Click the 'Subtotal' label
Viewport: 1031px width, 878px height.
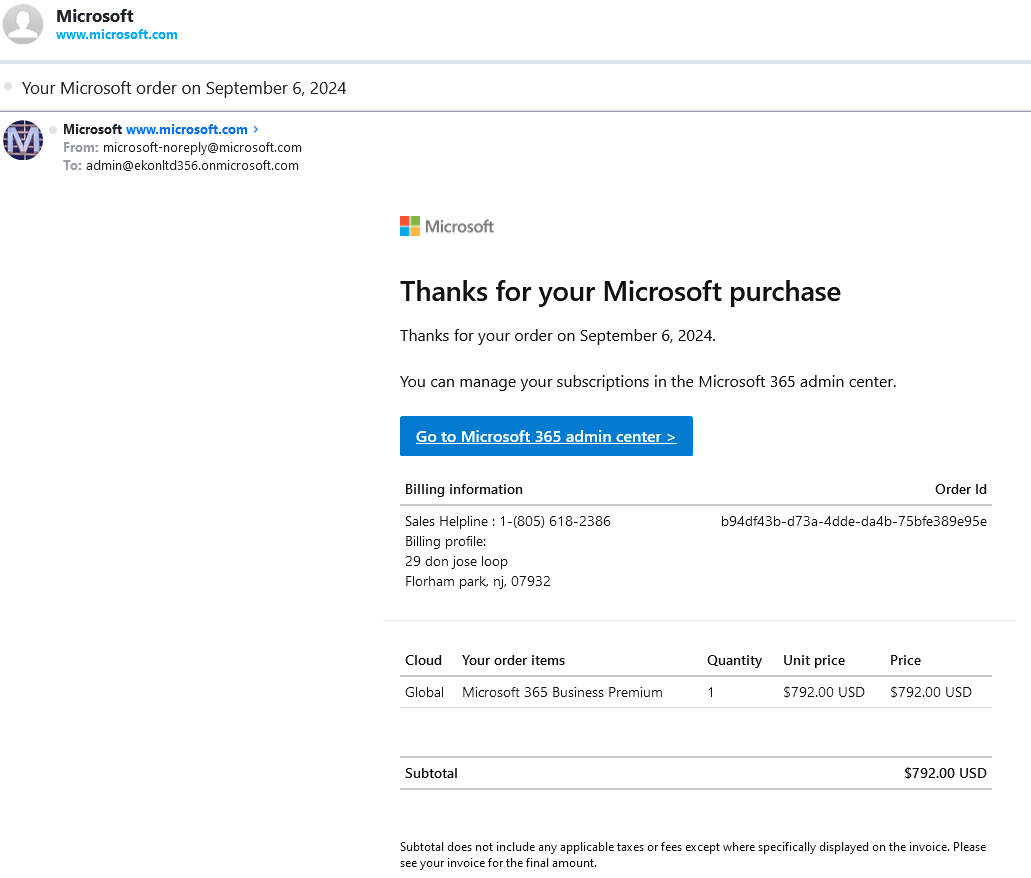pyautogui.click(x=431, y=773)
